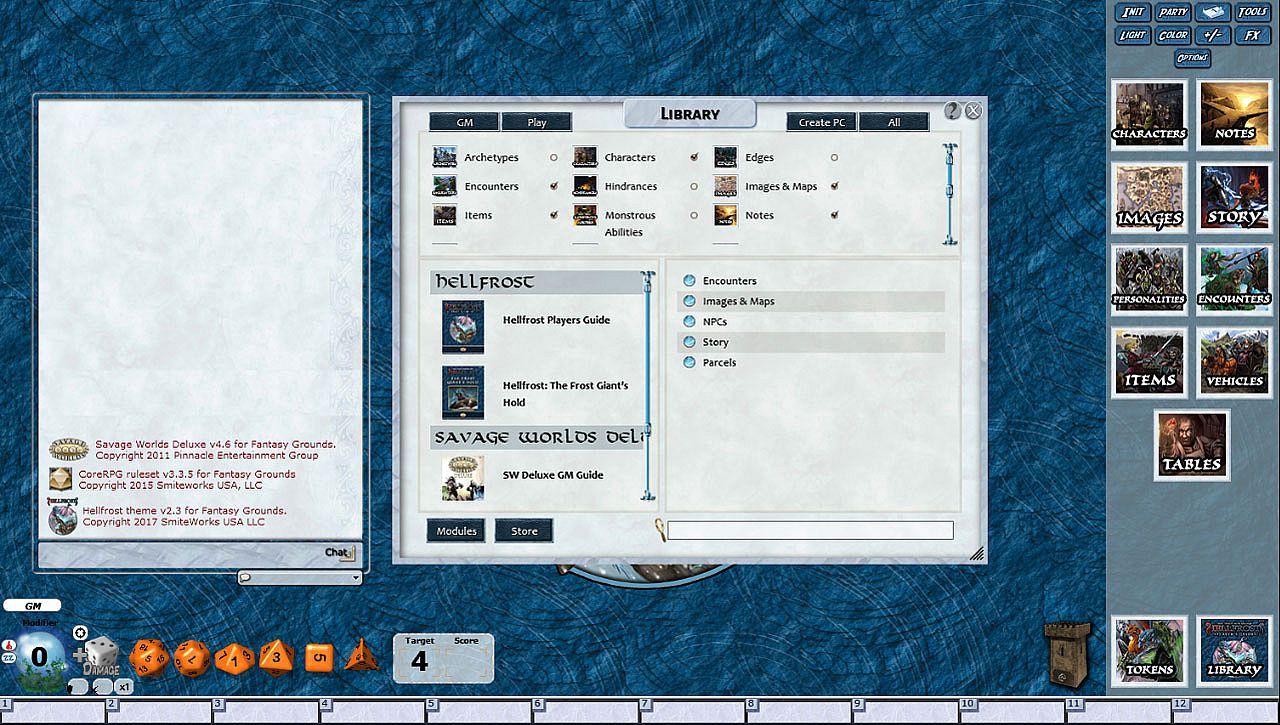The height and width of the screenshot is (725, 1280).
Task: Open the Images sidebar panel
Action: [x=1149, y=198]
